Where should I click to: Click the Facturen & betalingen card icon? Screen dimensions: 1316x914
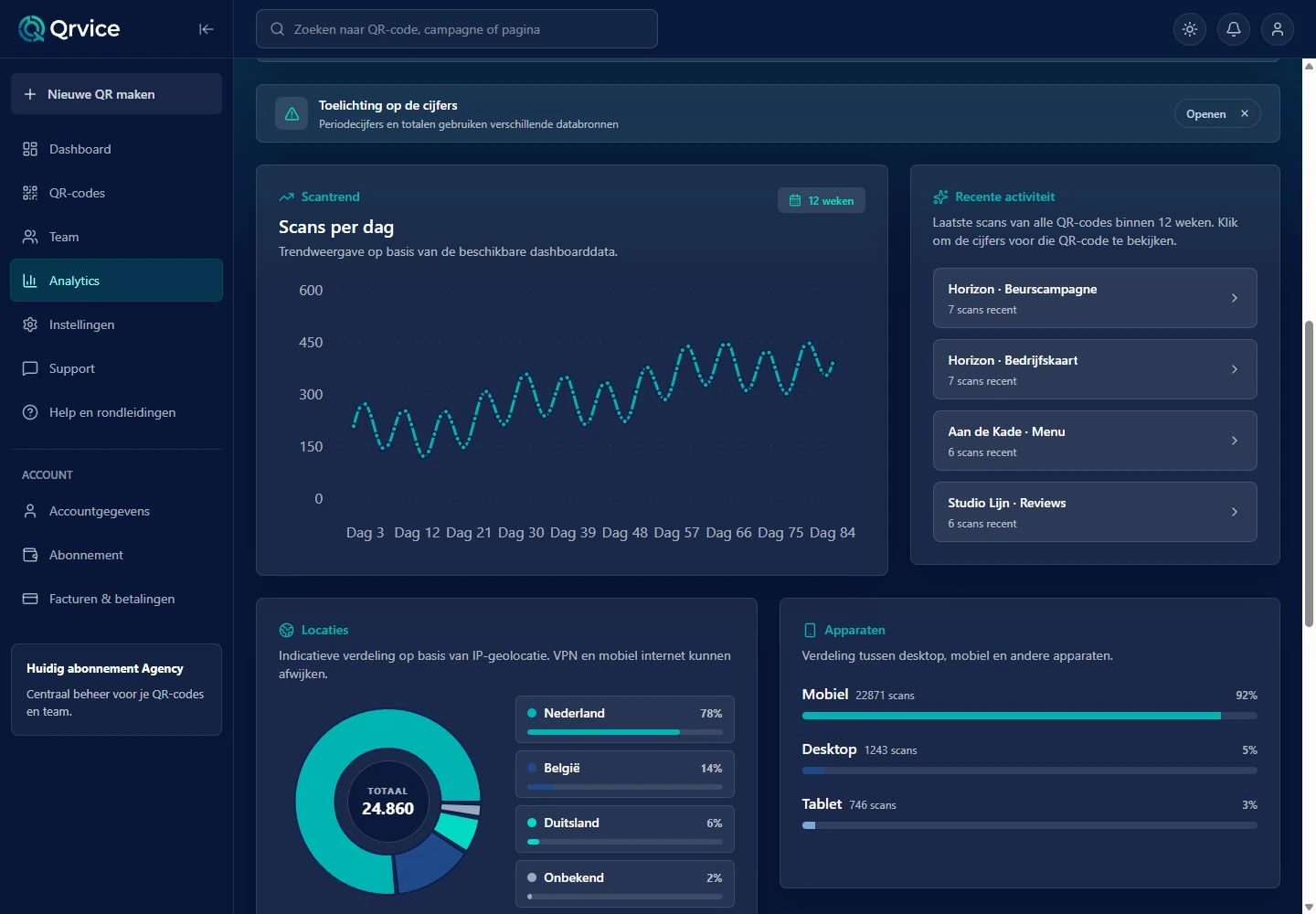(x=30, y=599)
